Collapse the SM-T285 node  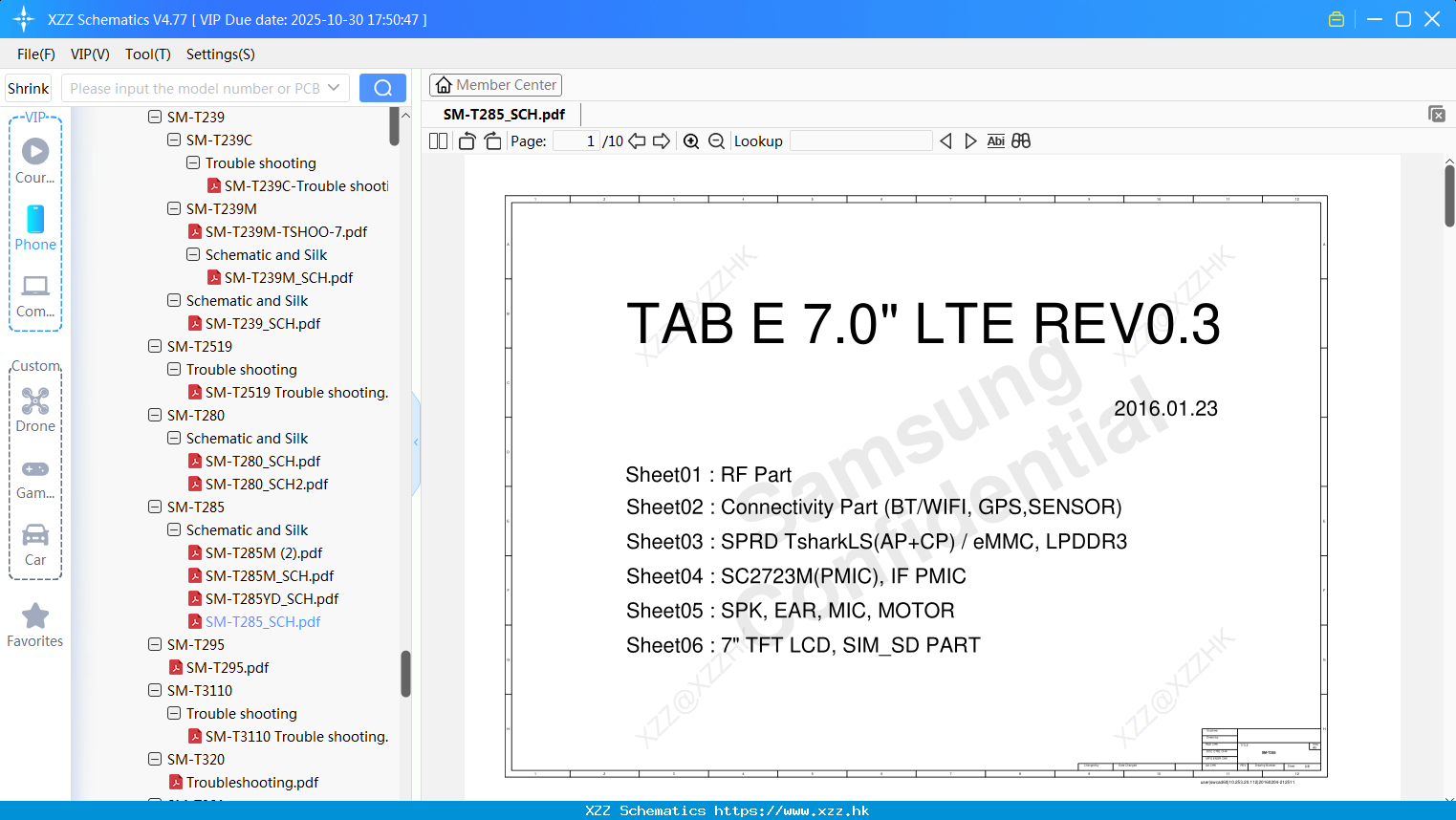click(155, 507)
